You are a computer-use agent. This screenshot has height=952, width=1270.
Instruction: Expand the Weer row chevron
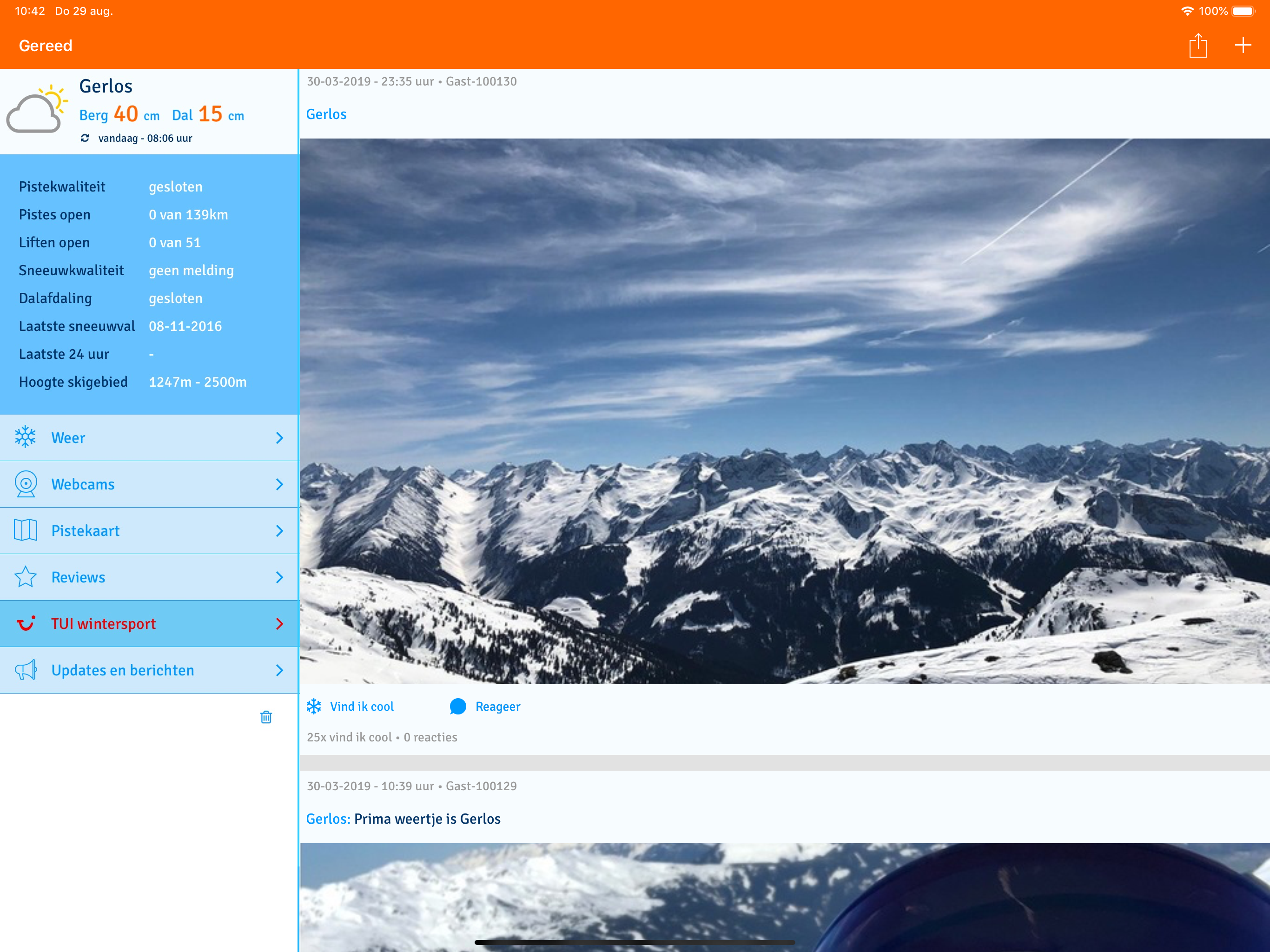pos(279,438)
